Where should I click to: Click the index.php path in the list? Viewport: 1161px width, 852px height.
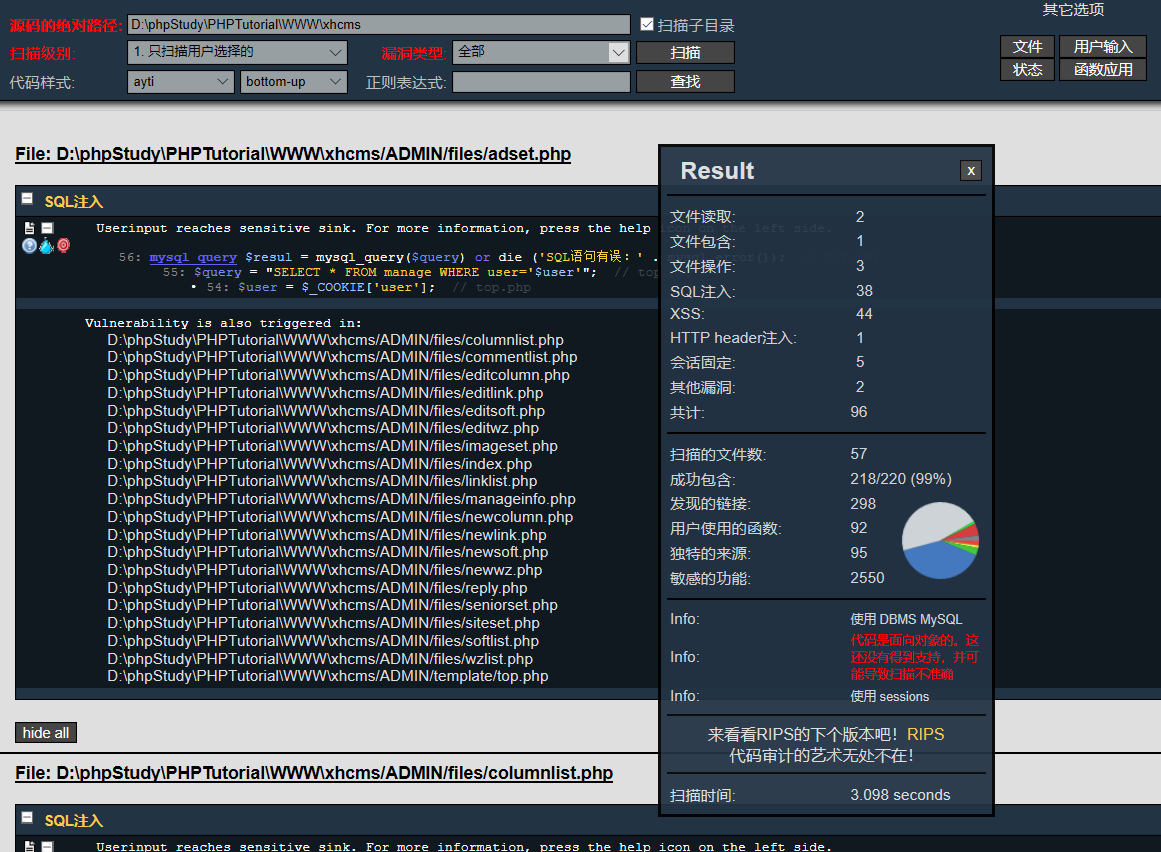319,464
